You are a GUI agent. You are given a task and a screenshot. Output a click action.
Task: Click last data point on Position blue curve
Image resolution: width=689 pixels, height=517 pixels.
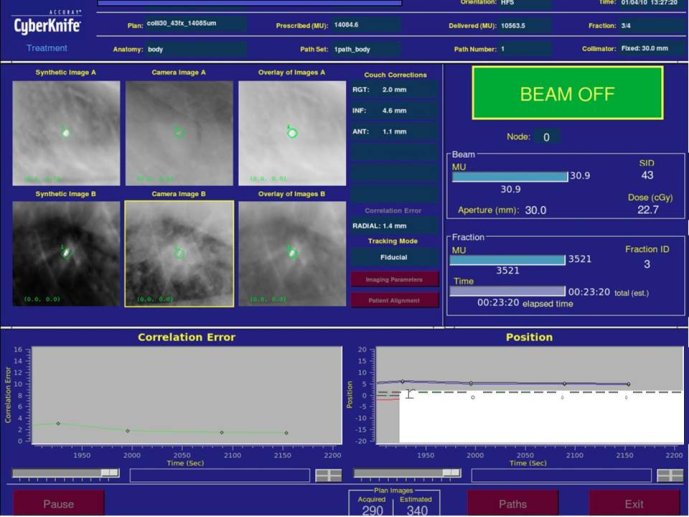pyautogui.click(x=629, y=384)
